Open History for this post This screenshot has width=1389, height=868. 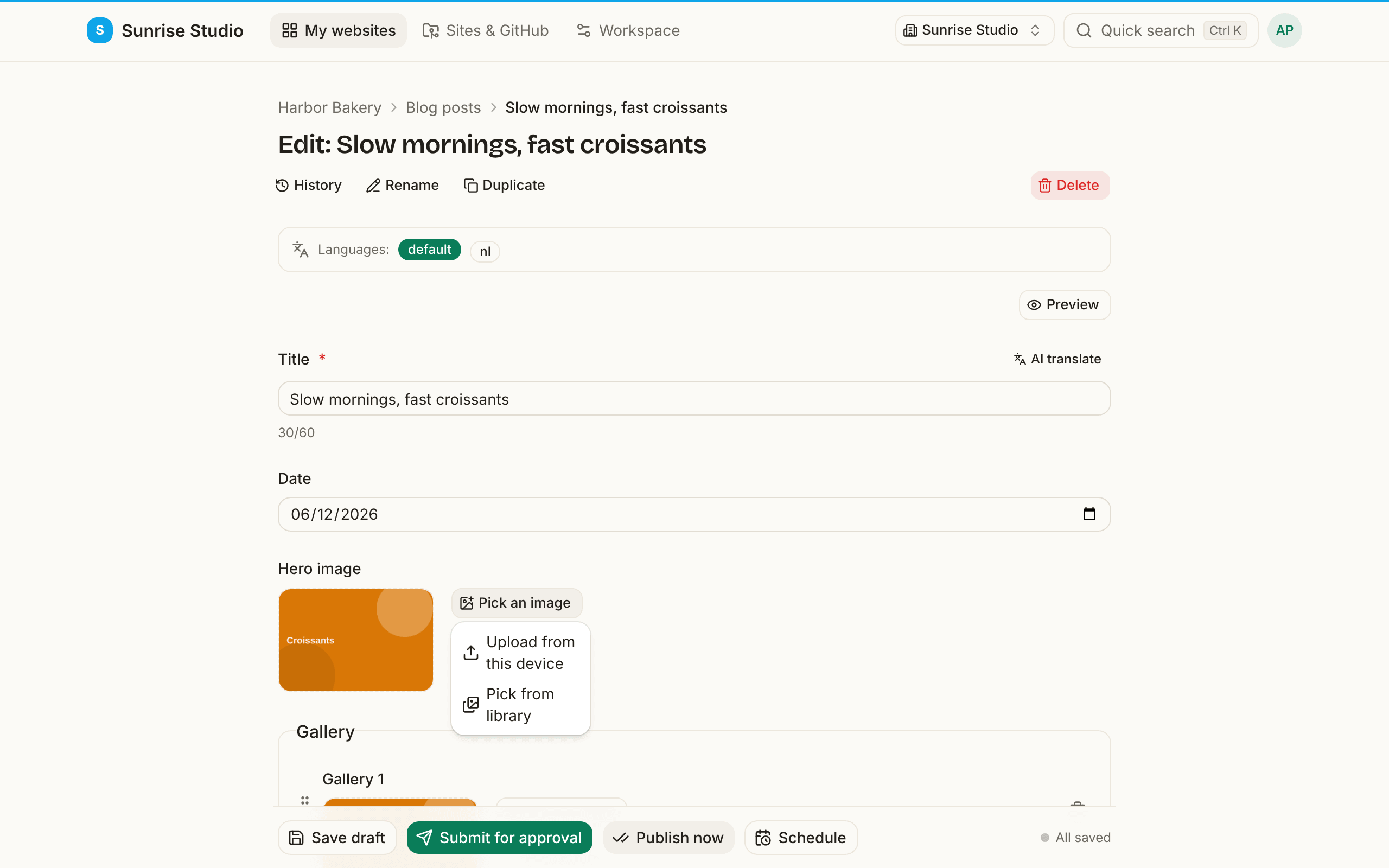click(x=309, y=186)
